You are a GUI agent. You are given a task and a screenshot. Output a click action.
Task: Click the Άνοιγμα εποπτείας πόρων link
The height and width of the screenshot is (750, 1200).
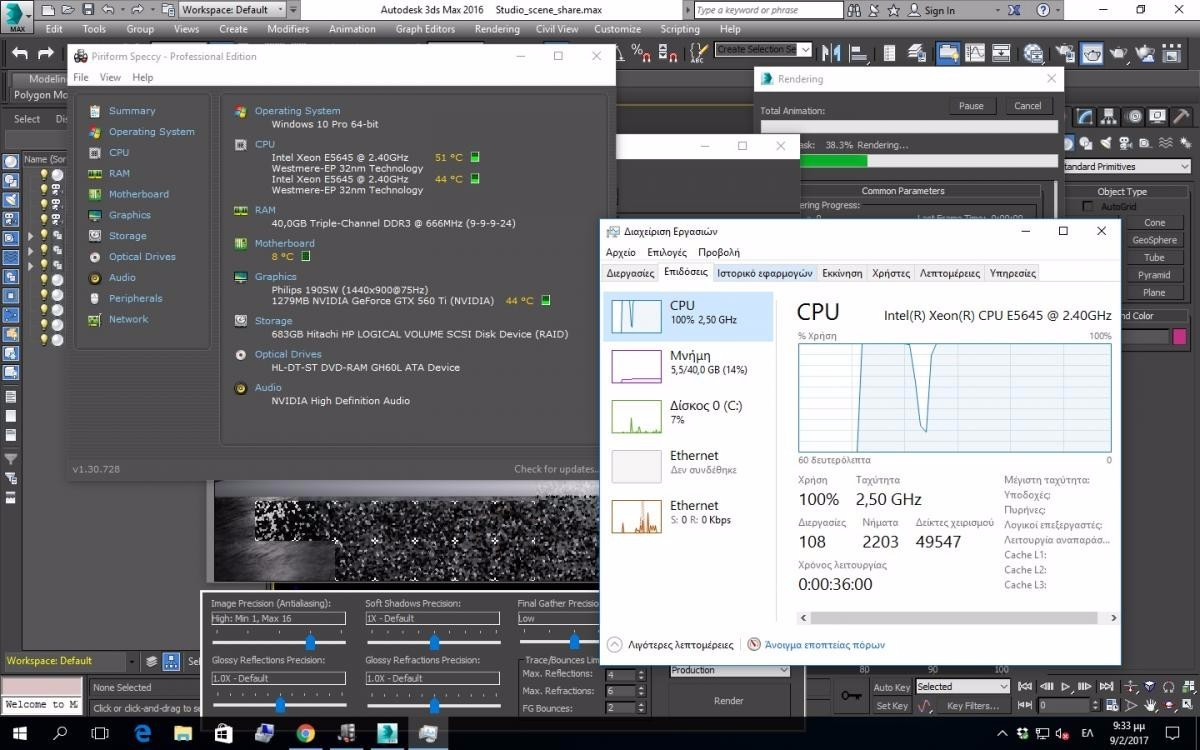pyautogui.click(x=824, y=645)
